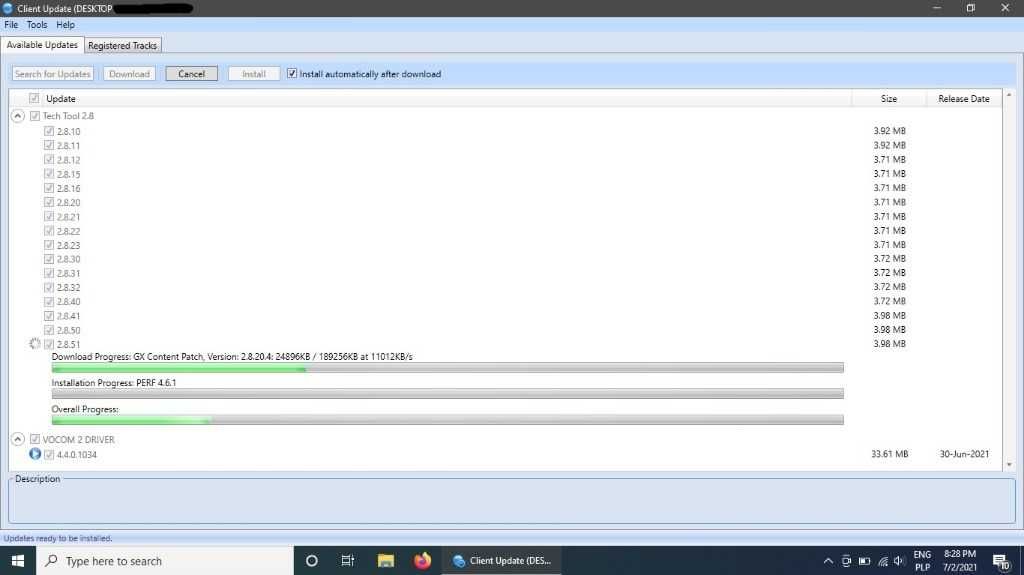Click the Download button
This screenshot has width=1024, height=575.
pos(129,74)
